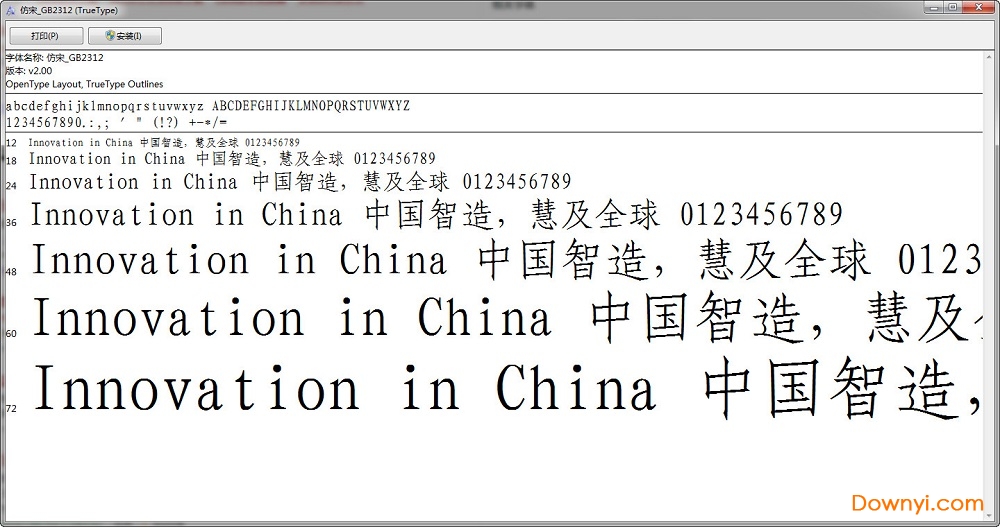Click the font file icon in title bar
Screen dimensions: 1000x527
(x=10, y=10)
